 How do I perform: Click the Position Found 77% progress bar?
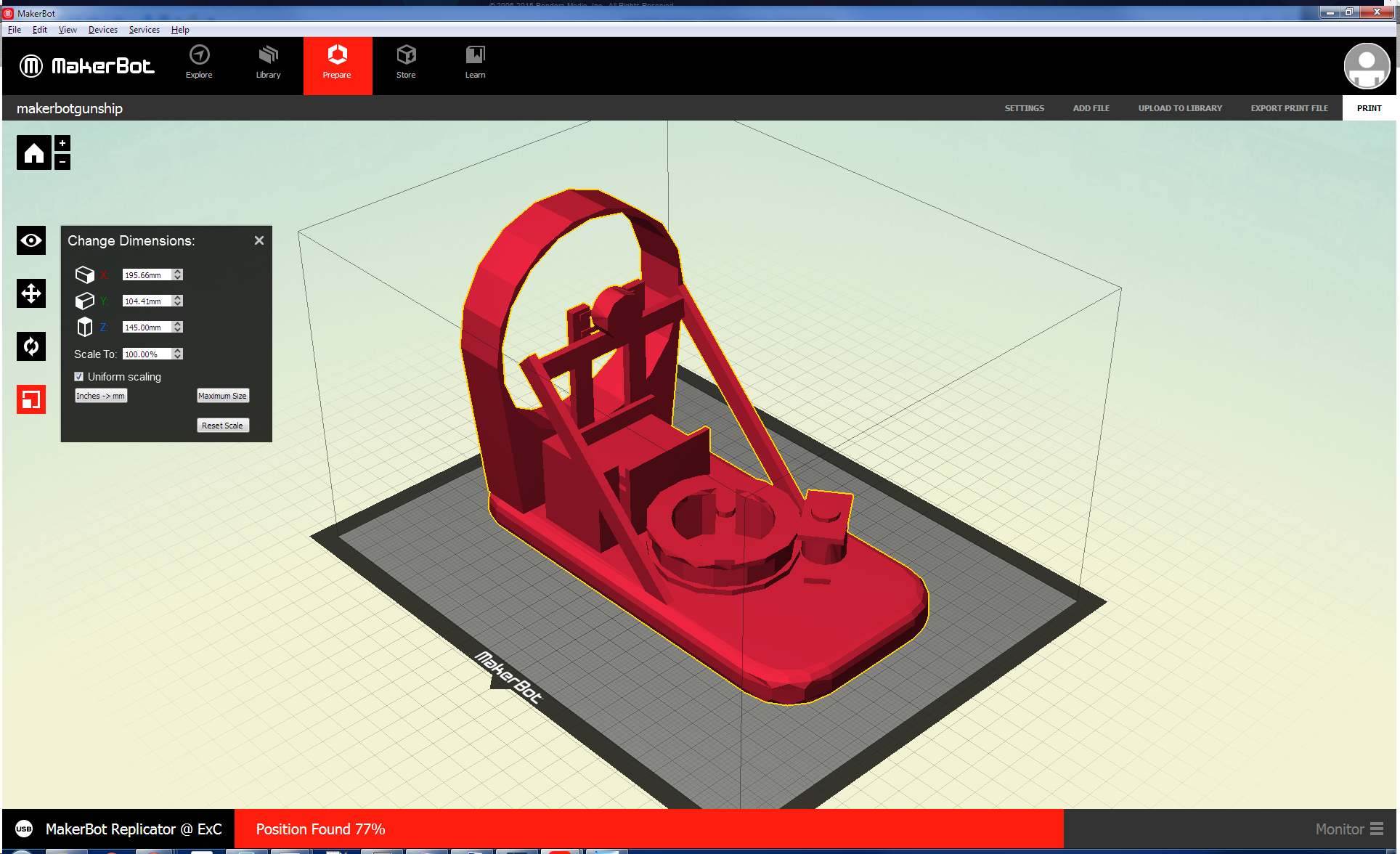649,829
